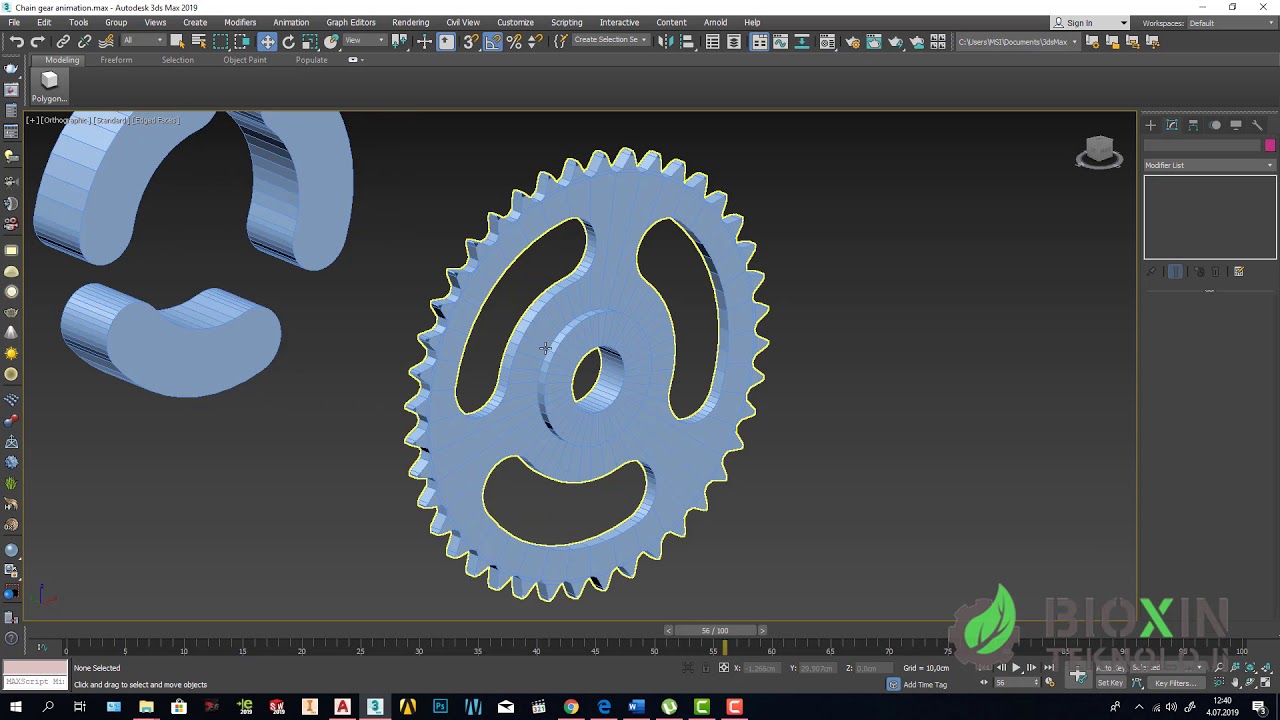Open the Modify panel tab icon
This screenshot has width=1280, height=720.
pos(1172,125)
